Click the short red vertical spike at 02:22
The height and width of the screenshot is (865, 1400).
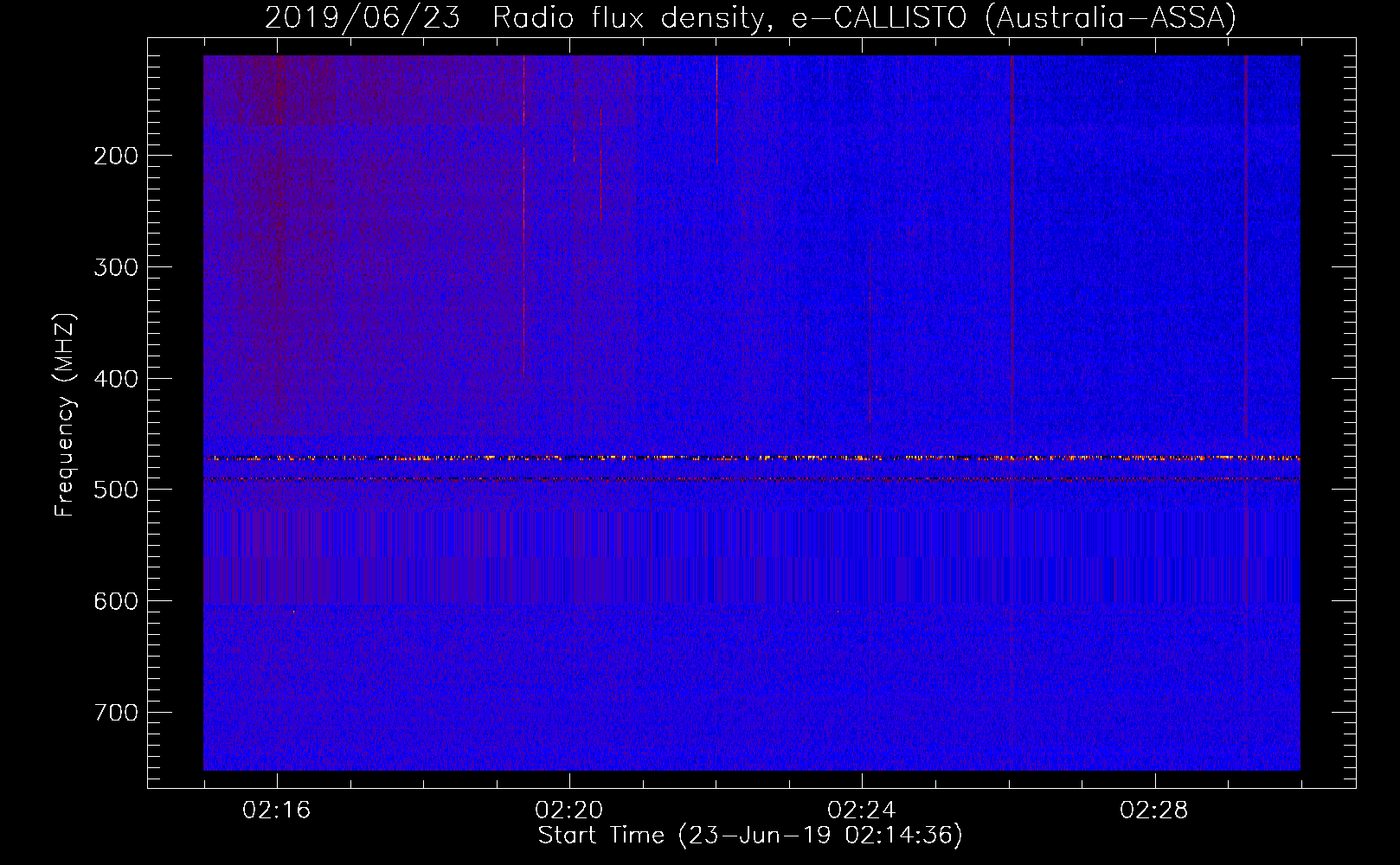coord(716,109)
